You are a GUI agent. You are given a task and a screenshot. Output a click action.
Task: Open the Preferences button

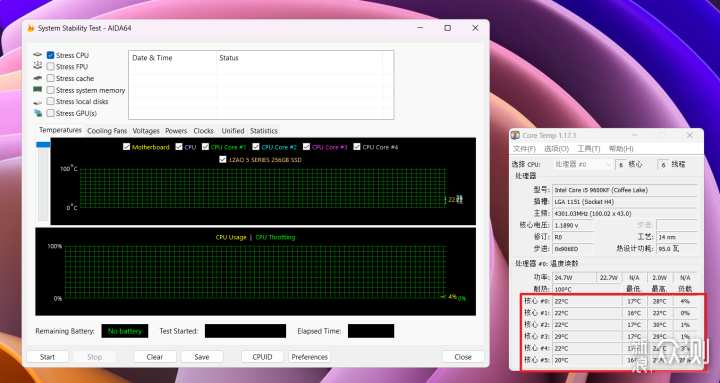point(309,357)
